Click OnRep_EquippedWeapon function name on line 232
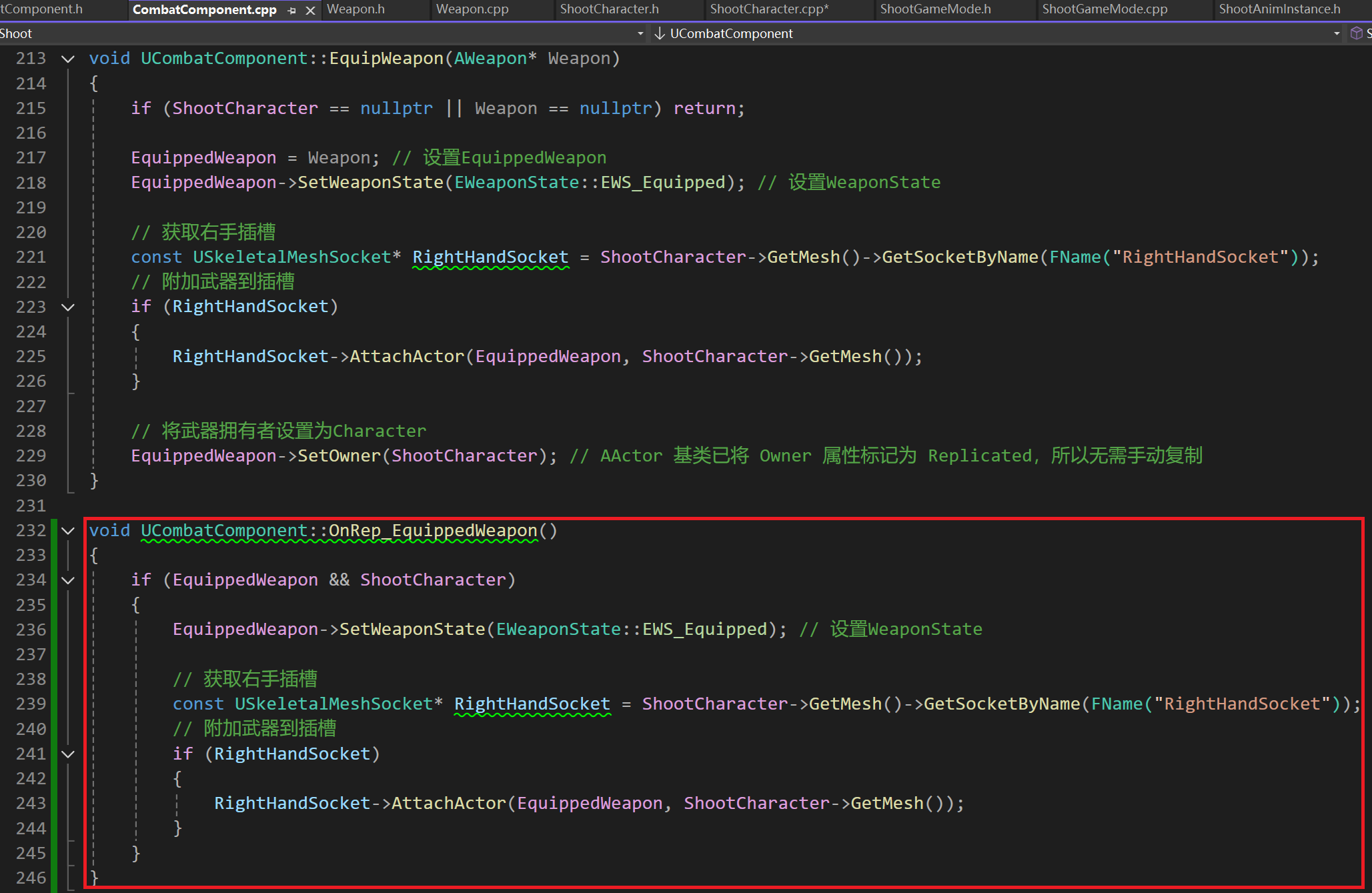1372x893 pixels. coord(432,531)
